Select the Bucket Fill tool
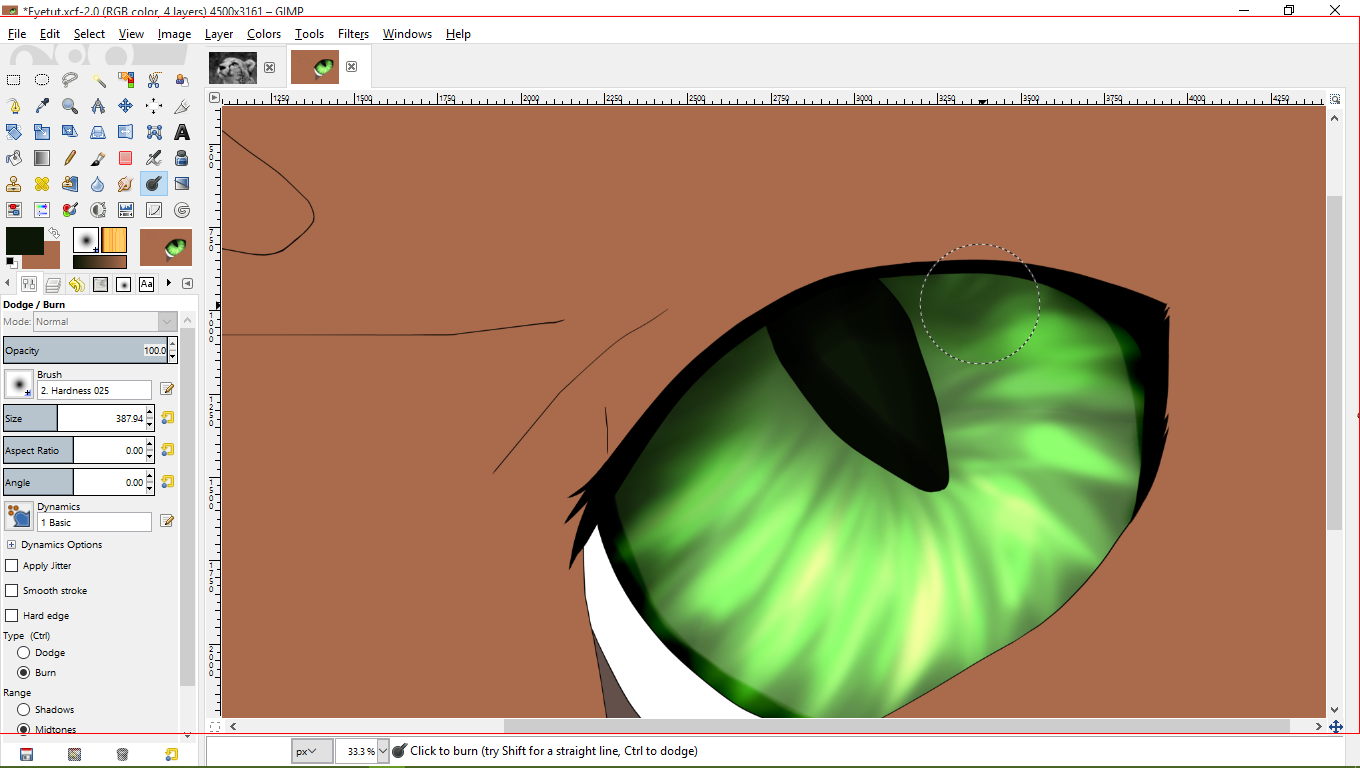The width and height of the screenshot is (1360, 768). click(14, 158)
